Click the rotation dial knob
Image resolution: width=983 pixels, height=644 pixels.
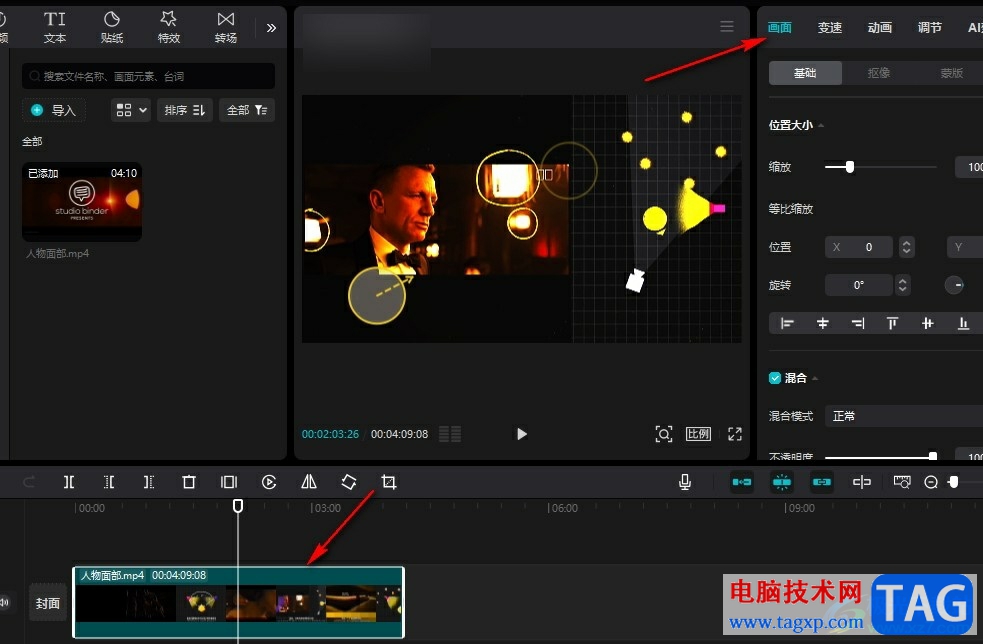(x=954, y=285)
